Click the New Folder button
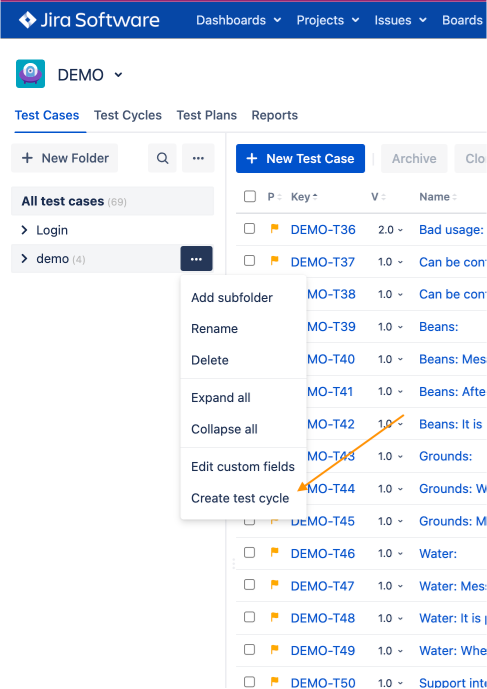This screenshot has height=689, width=487. [x=65, y=158]
